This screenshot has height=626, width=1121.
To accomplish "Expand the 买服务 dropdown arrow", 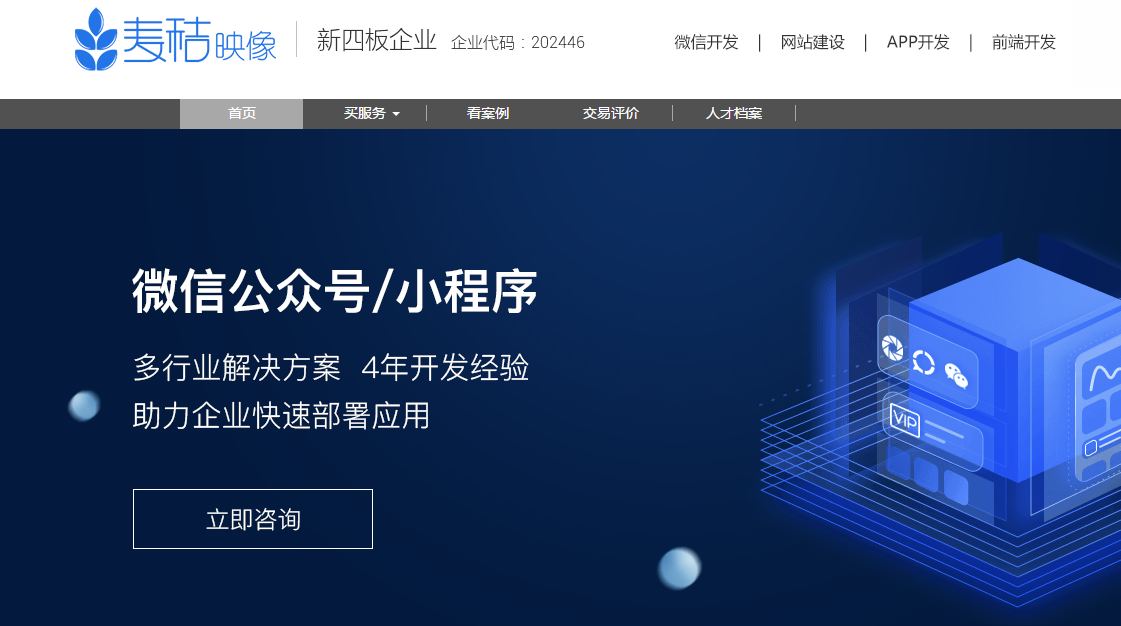I will coord(396,114).
